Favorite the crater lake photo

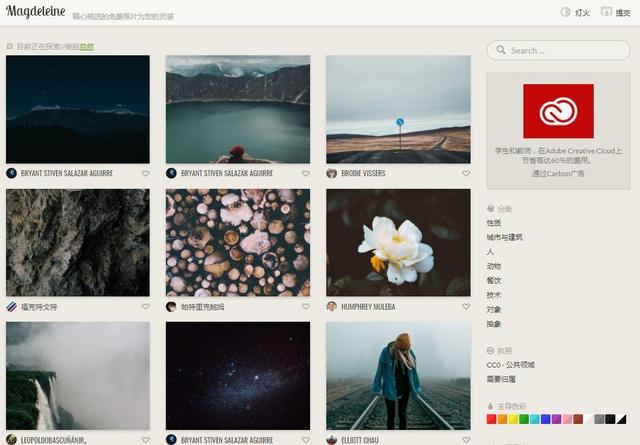tap(305, 173)
